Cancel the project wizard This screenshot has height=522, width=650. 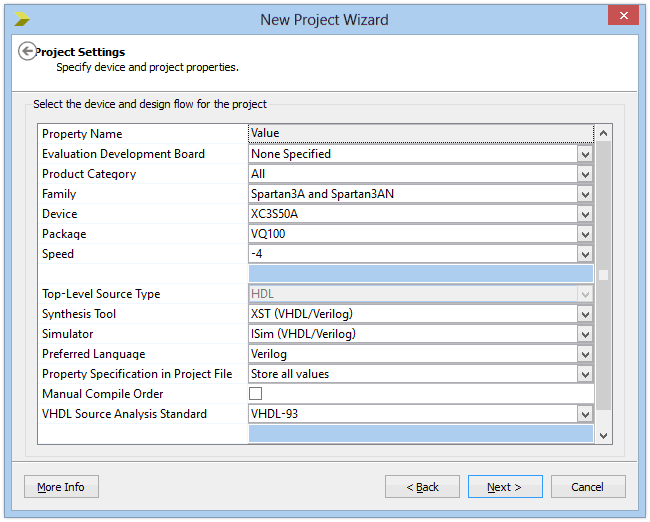click(587, 487)
